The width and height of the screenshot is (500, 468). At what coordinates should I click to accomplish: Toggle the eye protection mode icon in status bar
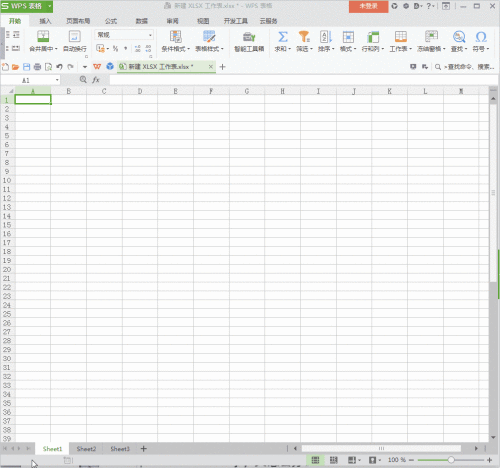pyautogui.click(x=373, y=460)
